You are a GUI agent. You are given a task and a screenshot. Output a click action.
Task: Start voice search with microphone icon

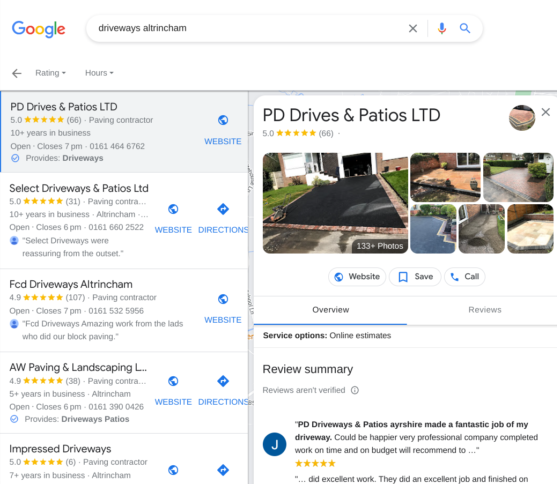(x=442, y=28)
